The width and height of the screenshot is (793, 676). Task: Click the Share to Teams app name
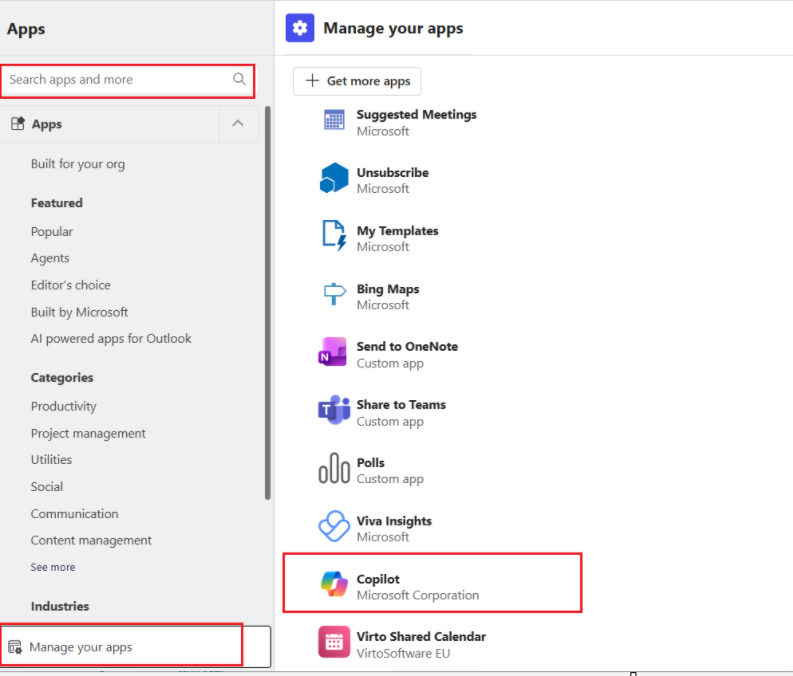[401, 404]
